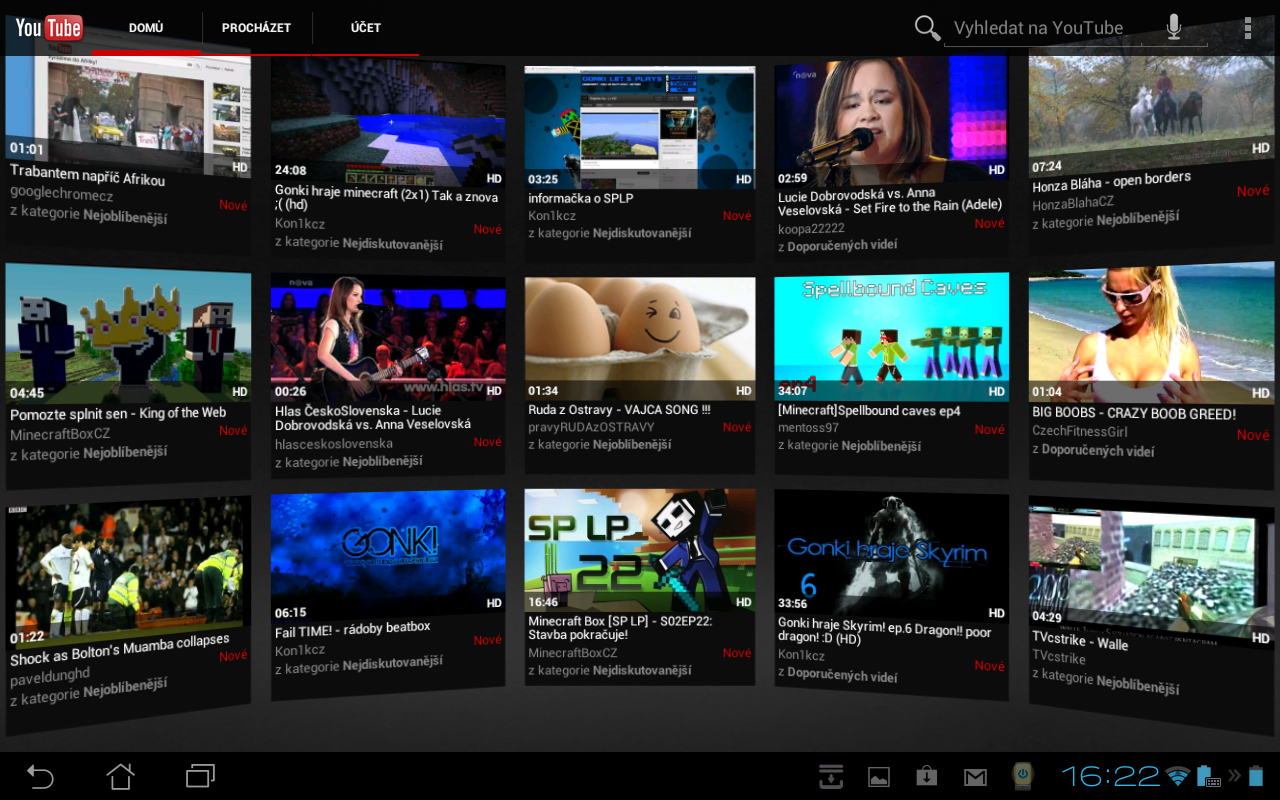Screen dimensions: 1280x800
Task: Click the home button in the navigation bar
Action: 120,776
